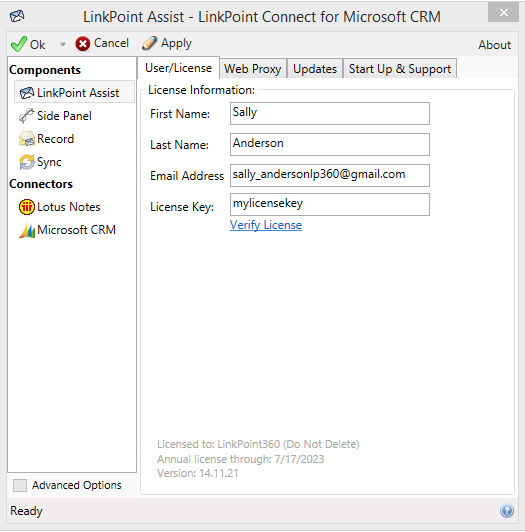Screen dimensions: 525x532
Task: Focus the First Name field containing Sally
Action: coord(330,113)
